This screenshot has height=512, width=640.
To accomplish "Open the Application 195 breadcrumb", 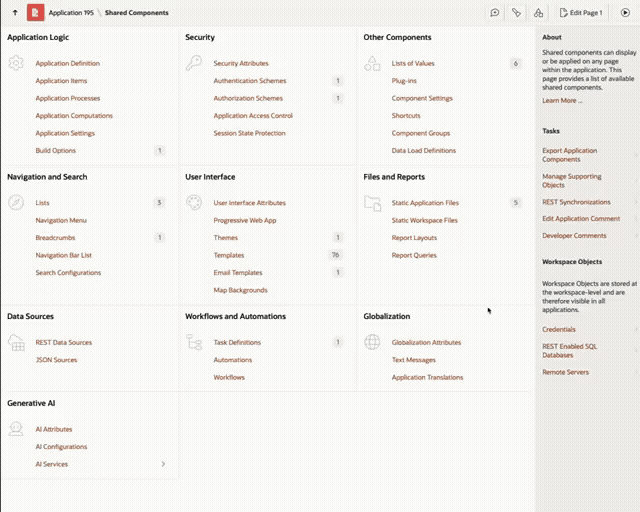I will [x=70, y=13].
